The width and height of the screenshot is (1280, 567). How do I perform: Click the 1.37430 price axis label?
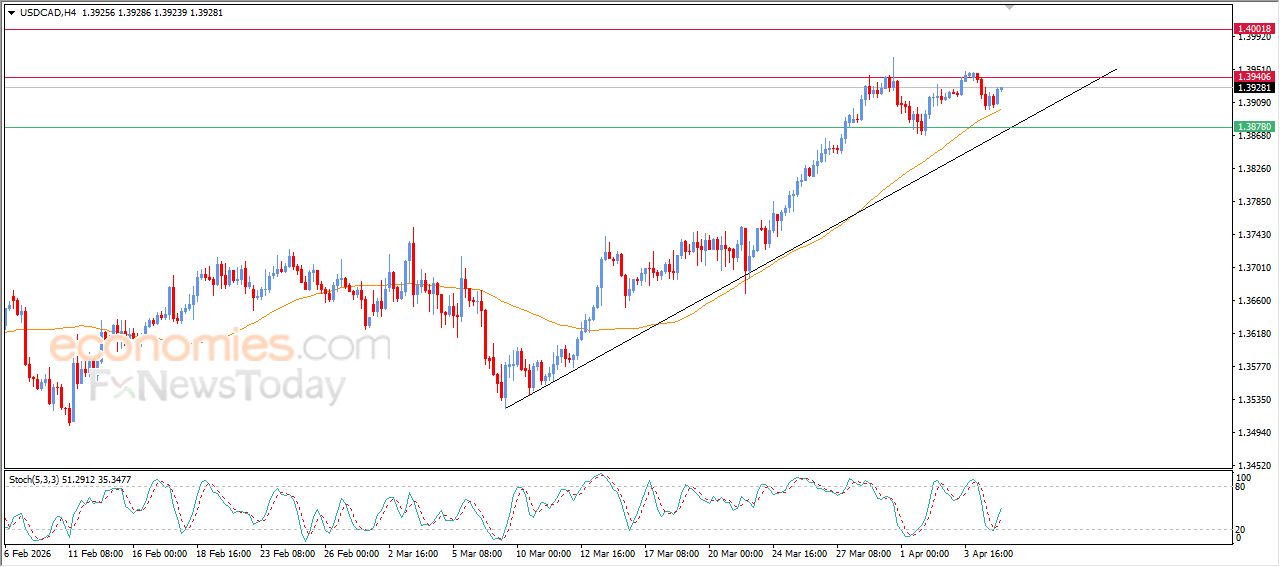tap(1253, 235)
